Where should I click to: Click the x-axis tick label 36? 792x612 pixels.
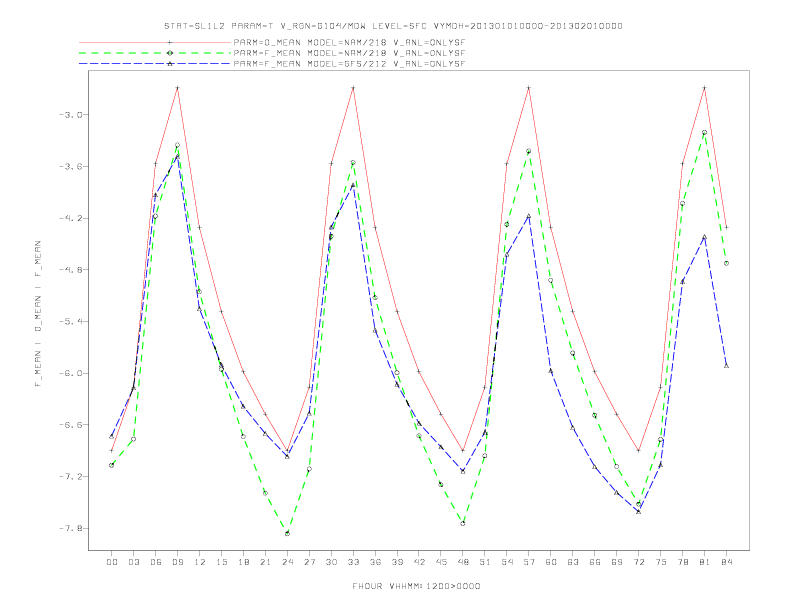375,562
